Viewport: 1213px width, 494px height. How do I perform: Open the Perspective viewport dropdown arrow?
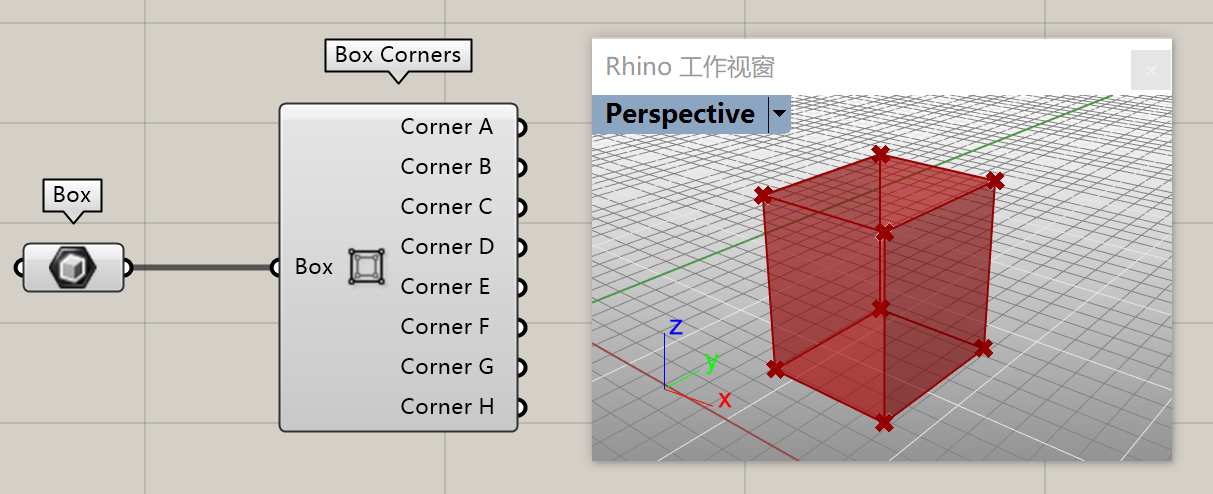click(779, 115)
